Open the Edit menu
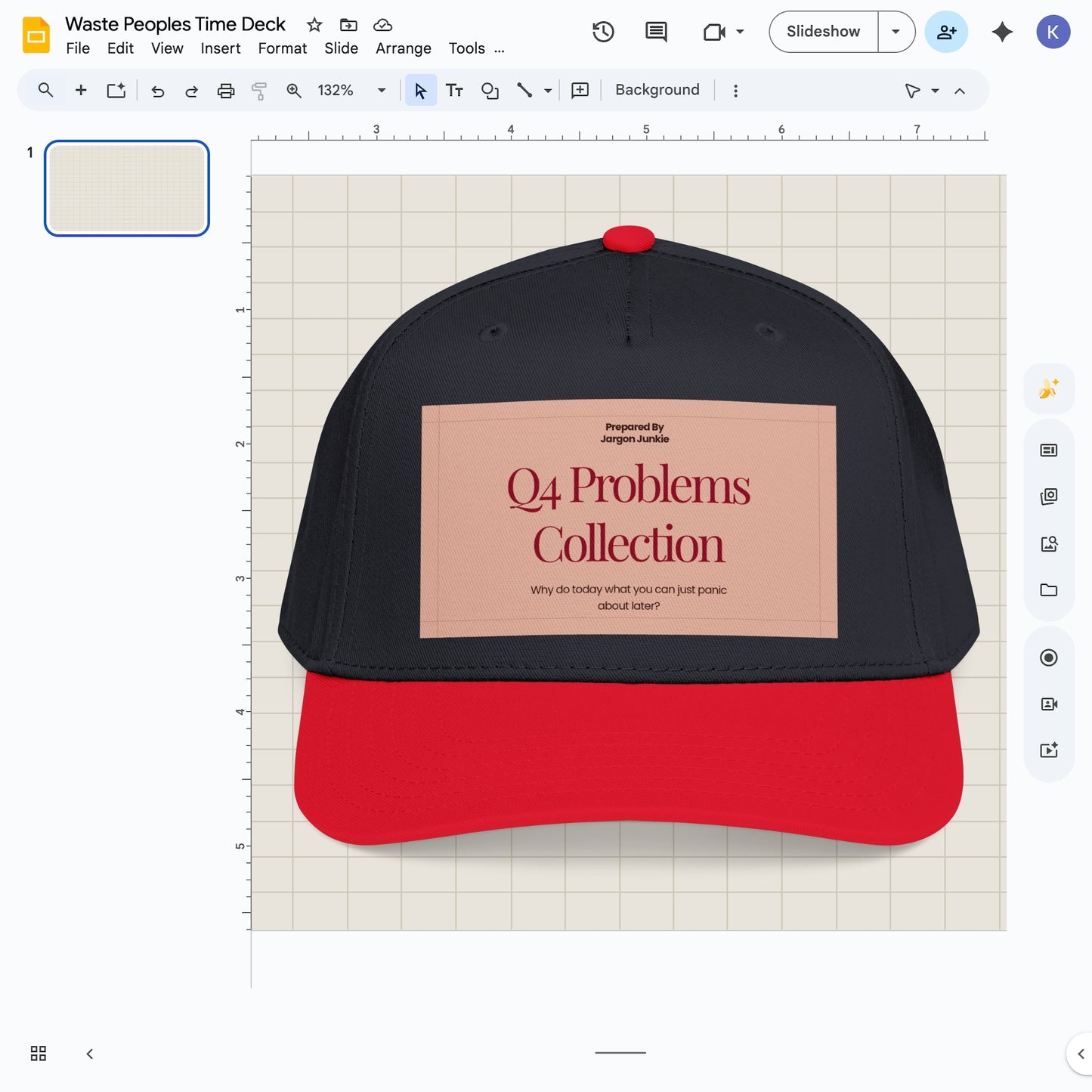 tap(120, 48)
